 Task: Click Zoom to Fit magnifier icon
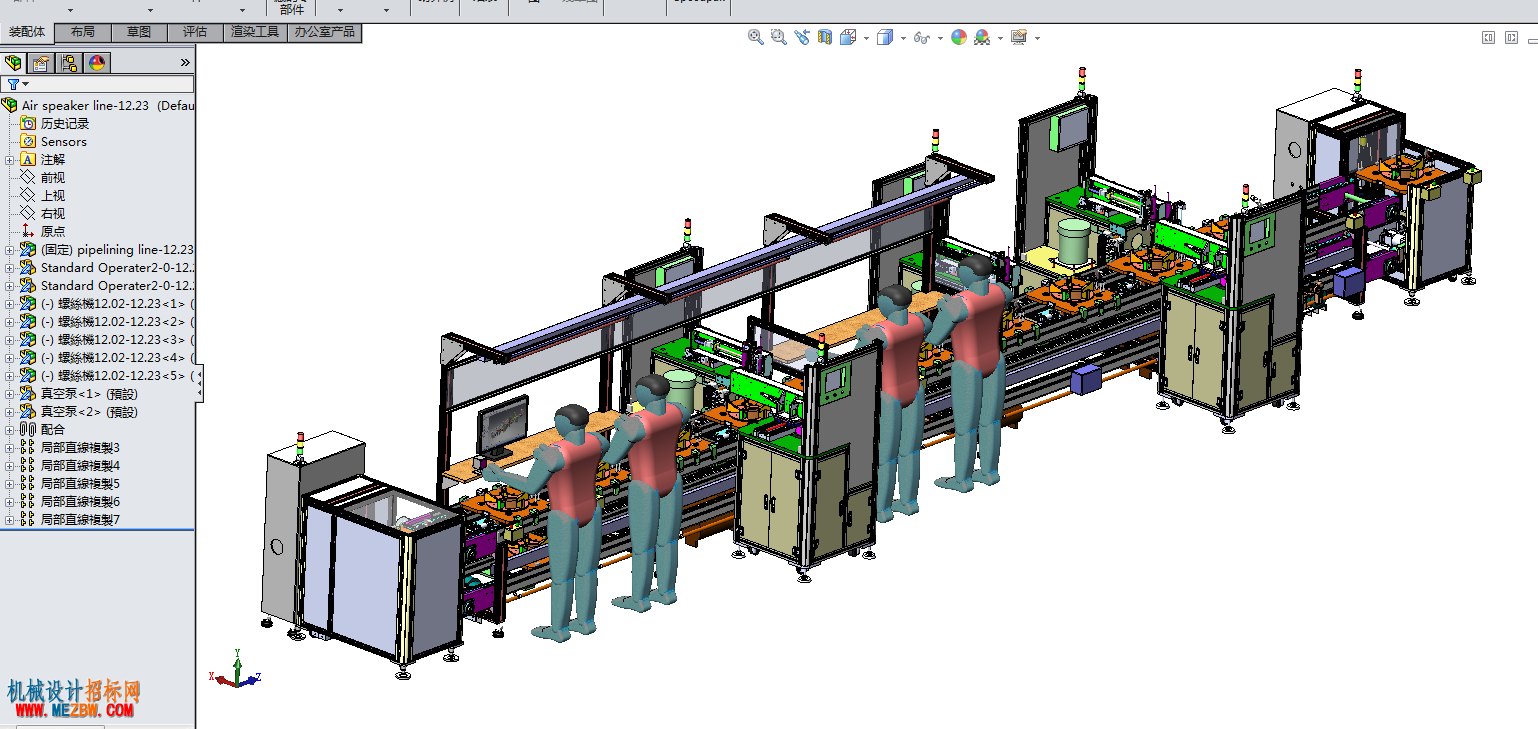click(756, 37)
